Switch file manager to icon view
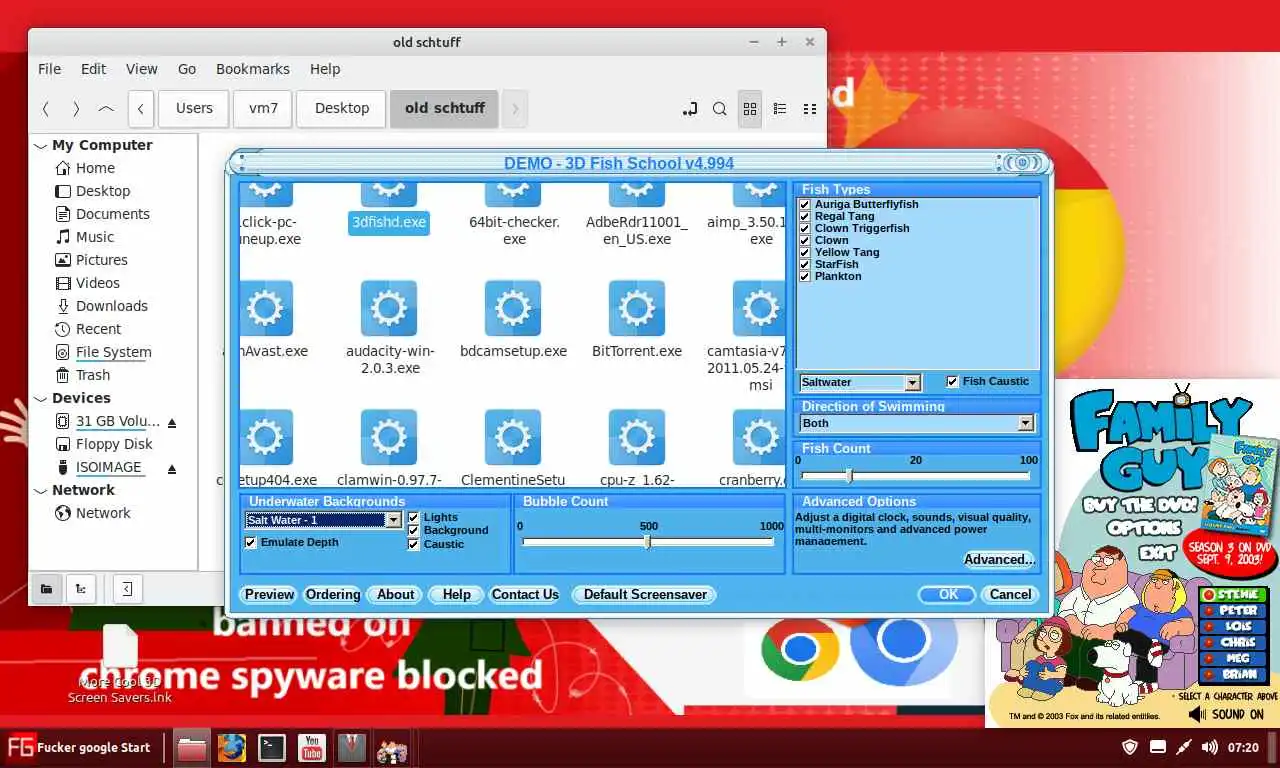 (x=750, y=109)
